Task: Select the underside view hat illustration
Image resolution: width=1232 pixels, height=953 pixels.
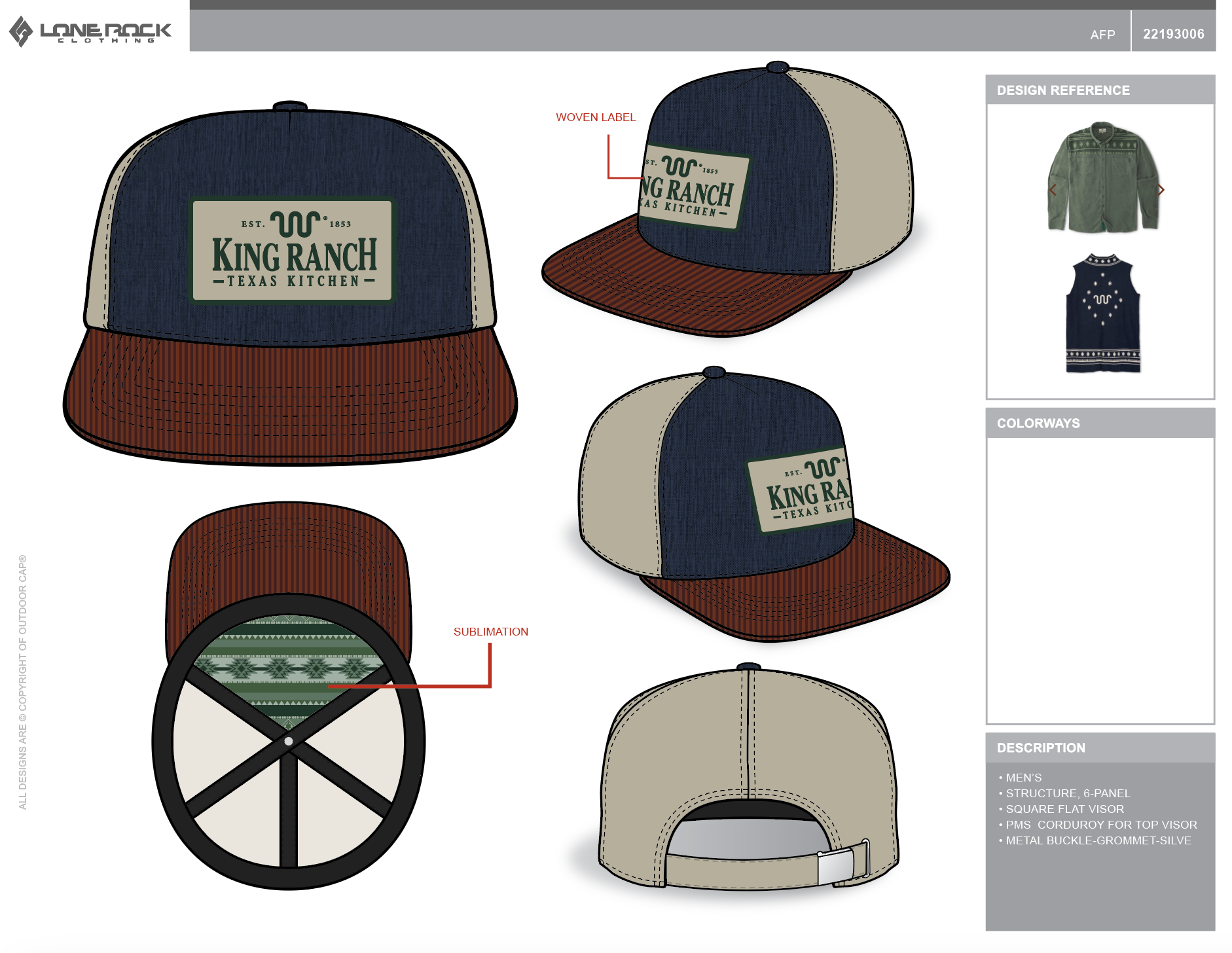Action: (289, 695)
